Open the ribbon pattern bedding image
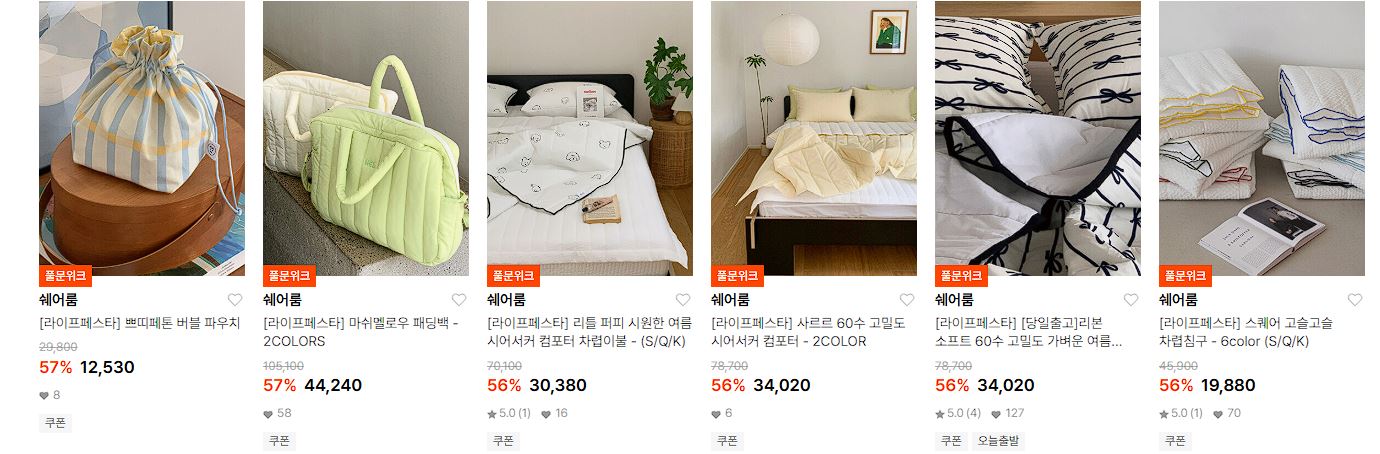Screen dimensions: 1380x454 1038,138
